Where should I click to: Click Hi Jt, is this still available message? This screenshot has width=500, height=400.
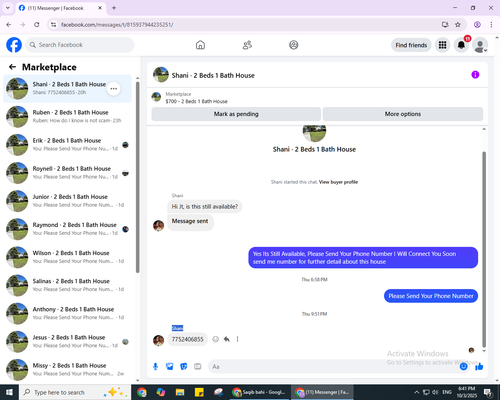205,207
